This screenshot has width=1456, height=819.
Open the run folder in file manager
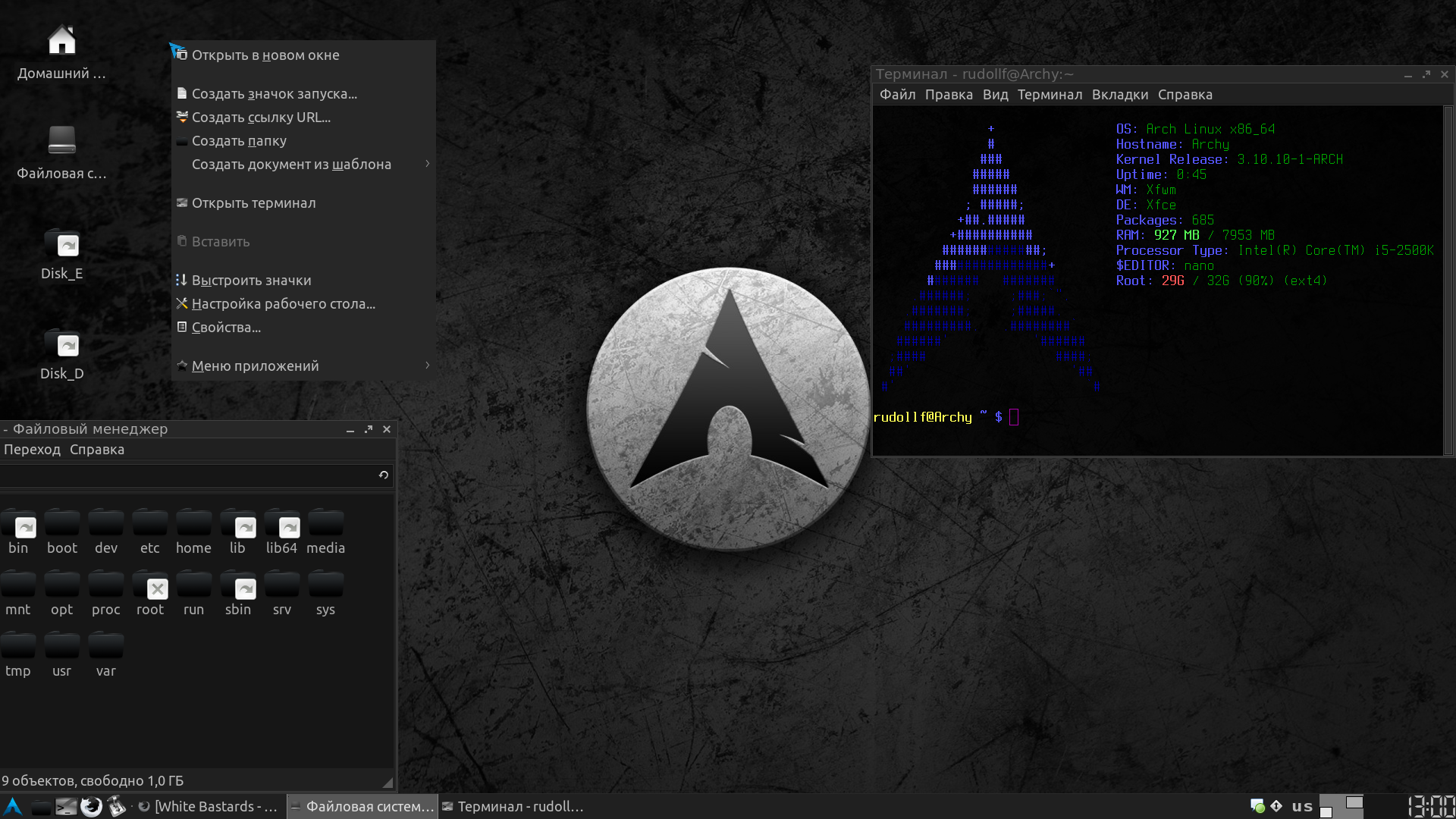(194, 595)
